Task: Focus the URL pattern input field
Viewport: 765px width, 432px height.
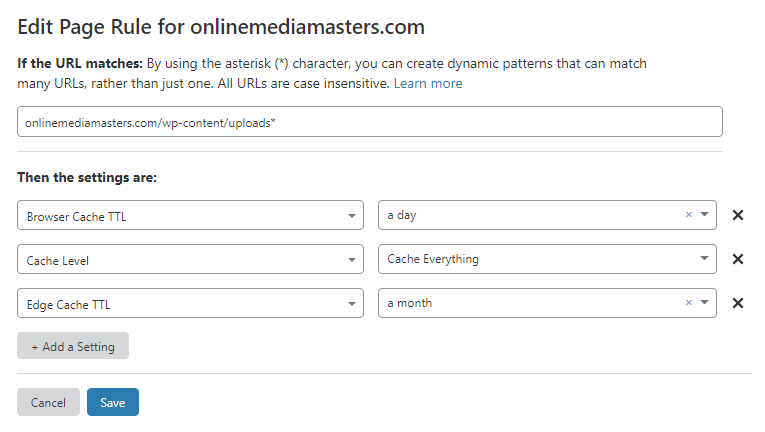Action: (x=370, y=122)
